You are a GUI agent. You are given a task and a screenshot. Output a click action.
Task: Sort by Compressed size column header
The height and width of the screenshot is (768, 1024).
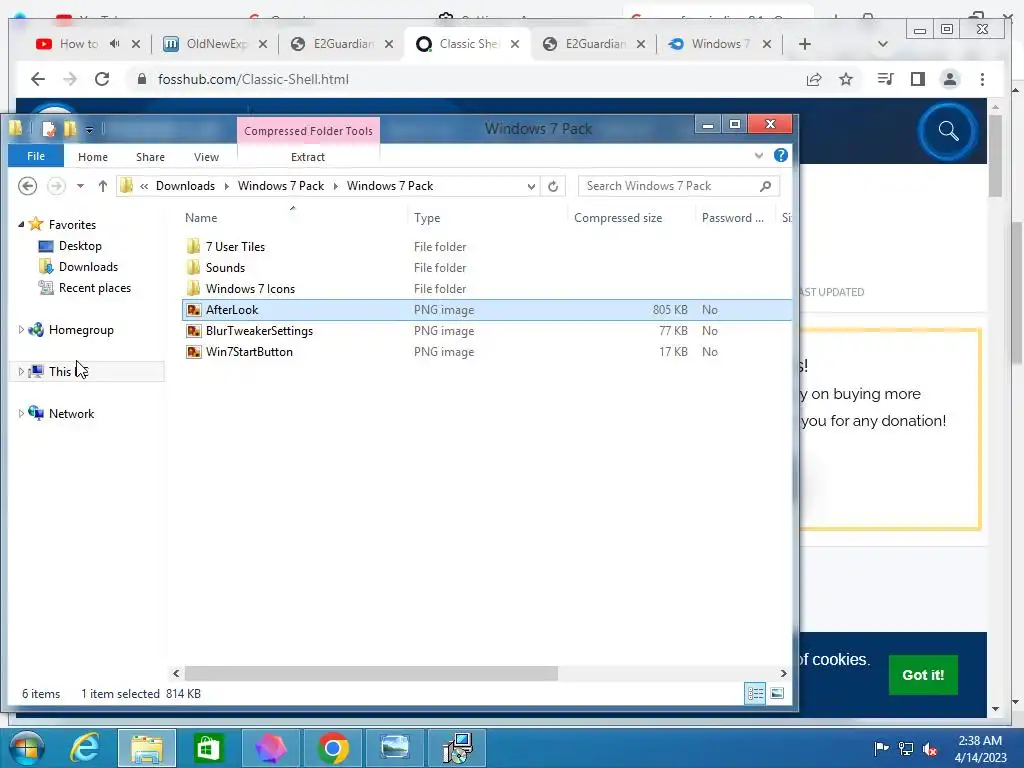[x=618, y=218]
